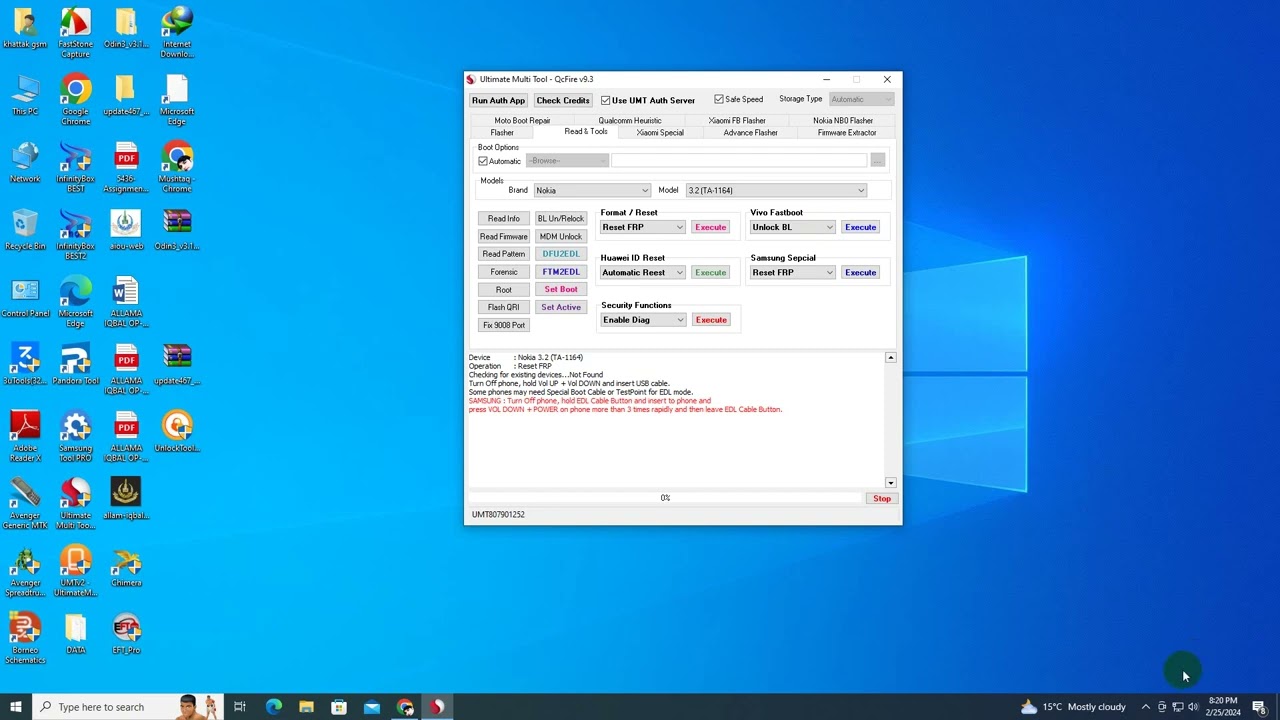Click the log scrollbar down arrow
1280x720 pixels.
tap(891, 483)
